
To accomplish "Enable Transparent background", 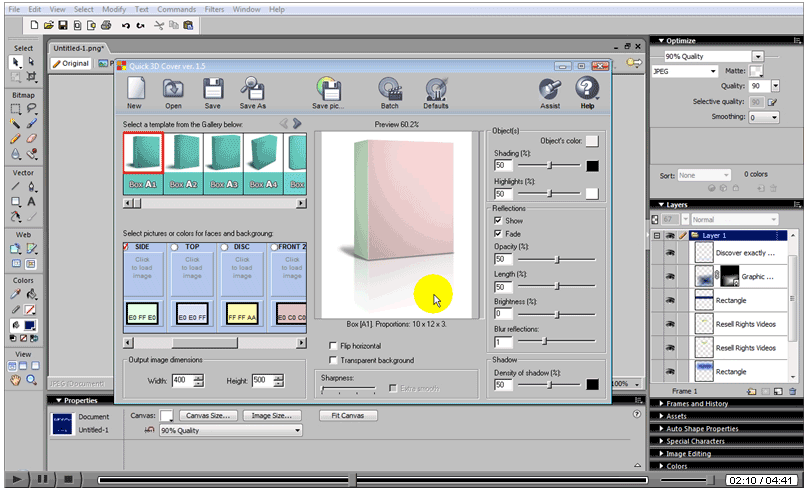I will click(333, 360).
